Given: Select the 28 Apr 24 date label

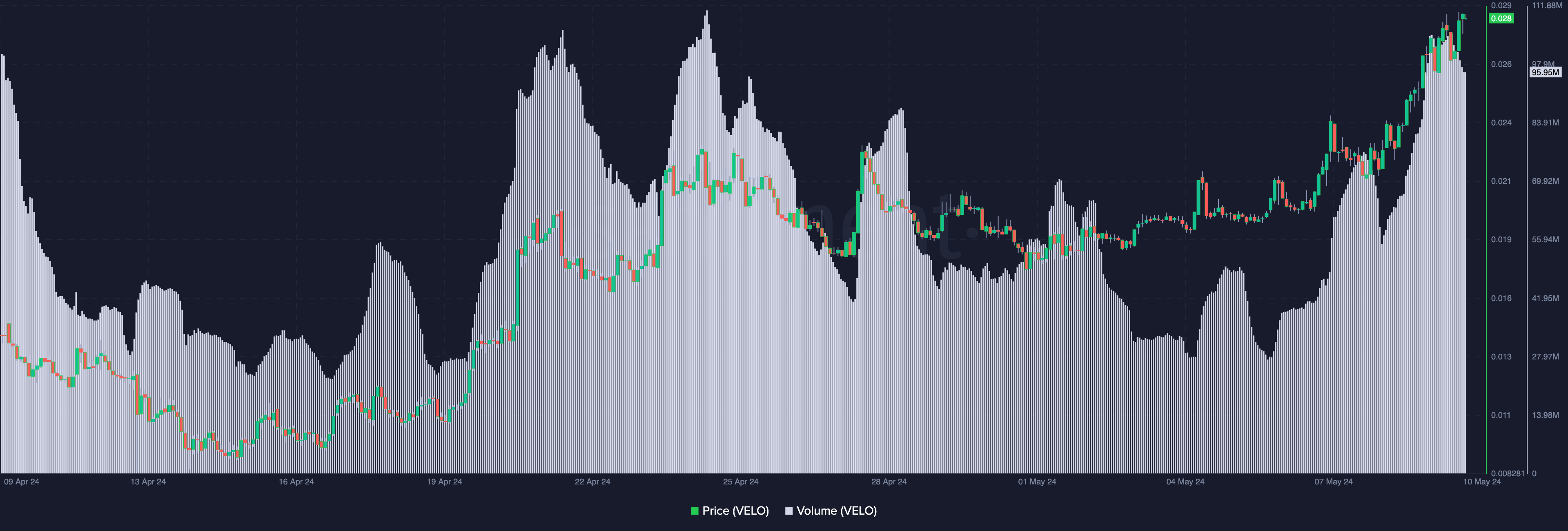Looking at the screenshot, I should coord(889,482).
